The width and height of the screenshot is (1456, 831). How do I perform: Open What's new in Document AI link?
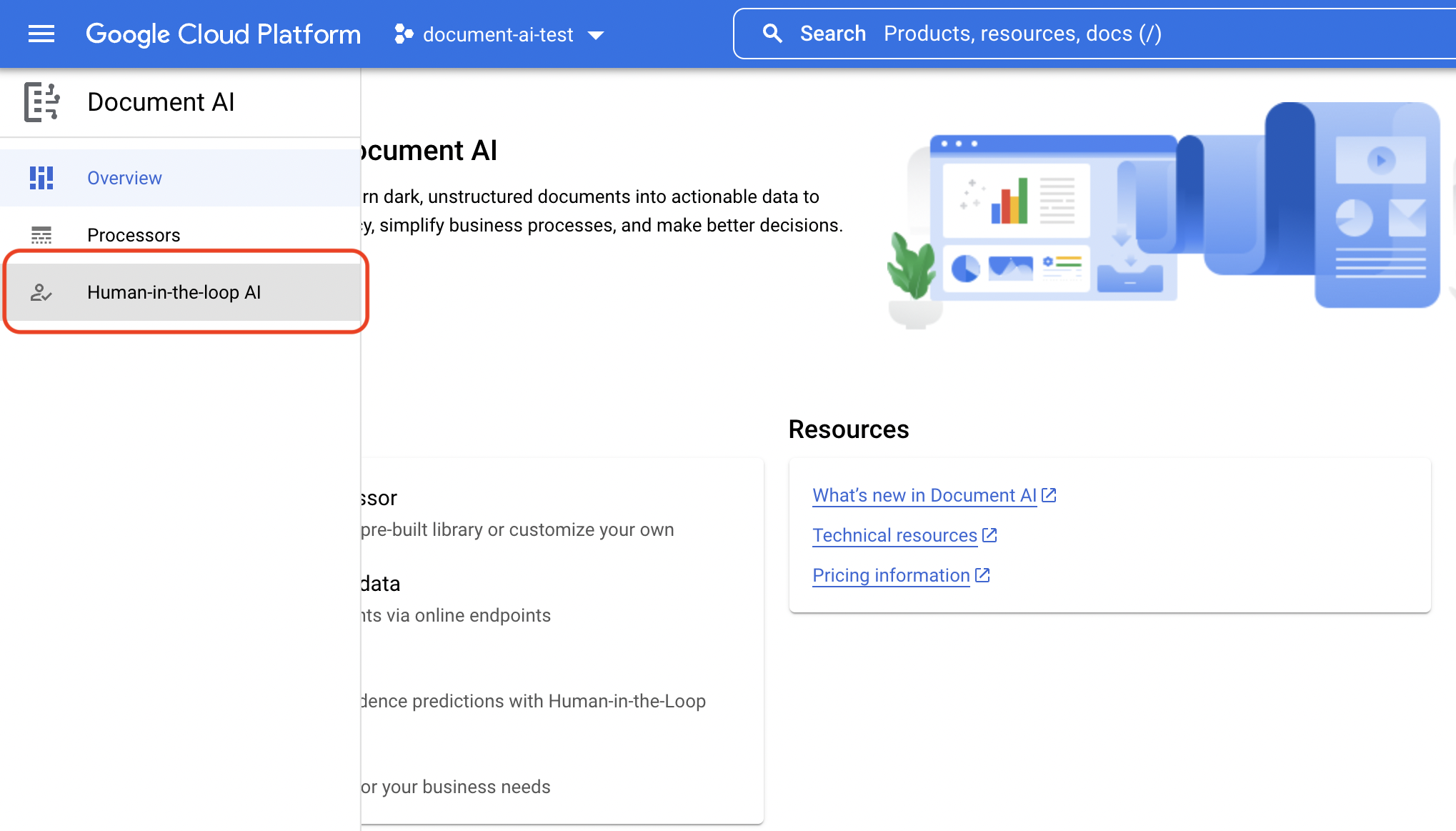coord(924,495)
